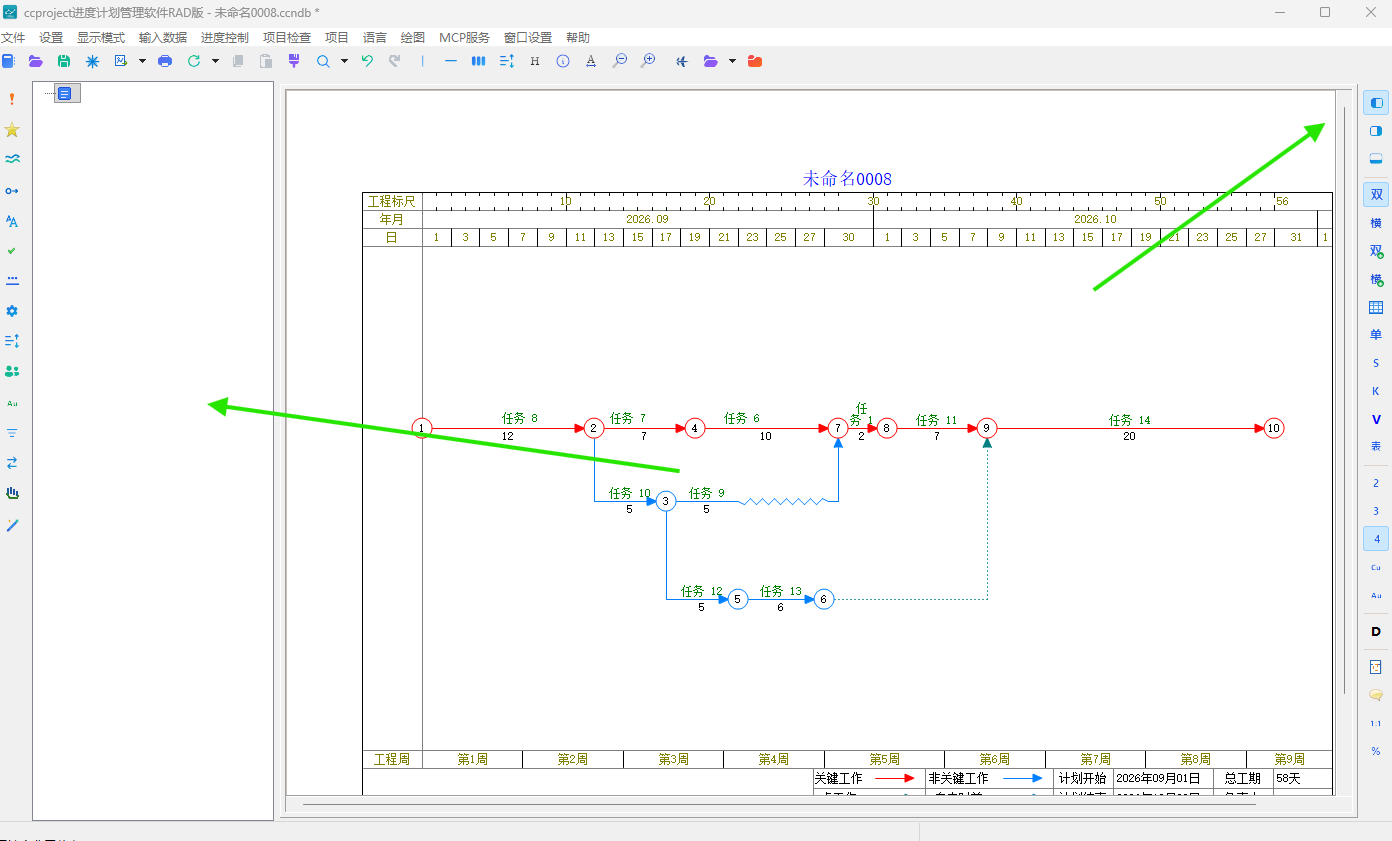Toggle the 双 view mode button
Viewport: 1392px width, 841px height.
pos(1376,195)
